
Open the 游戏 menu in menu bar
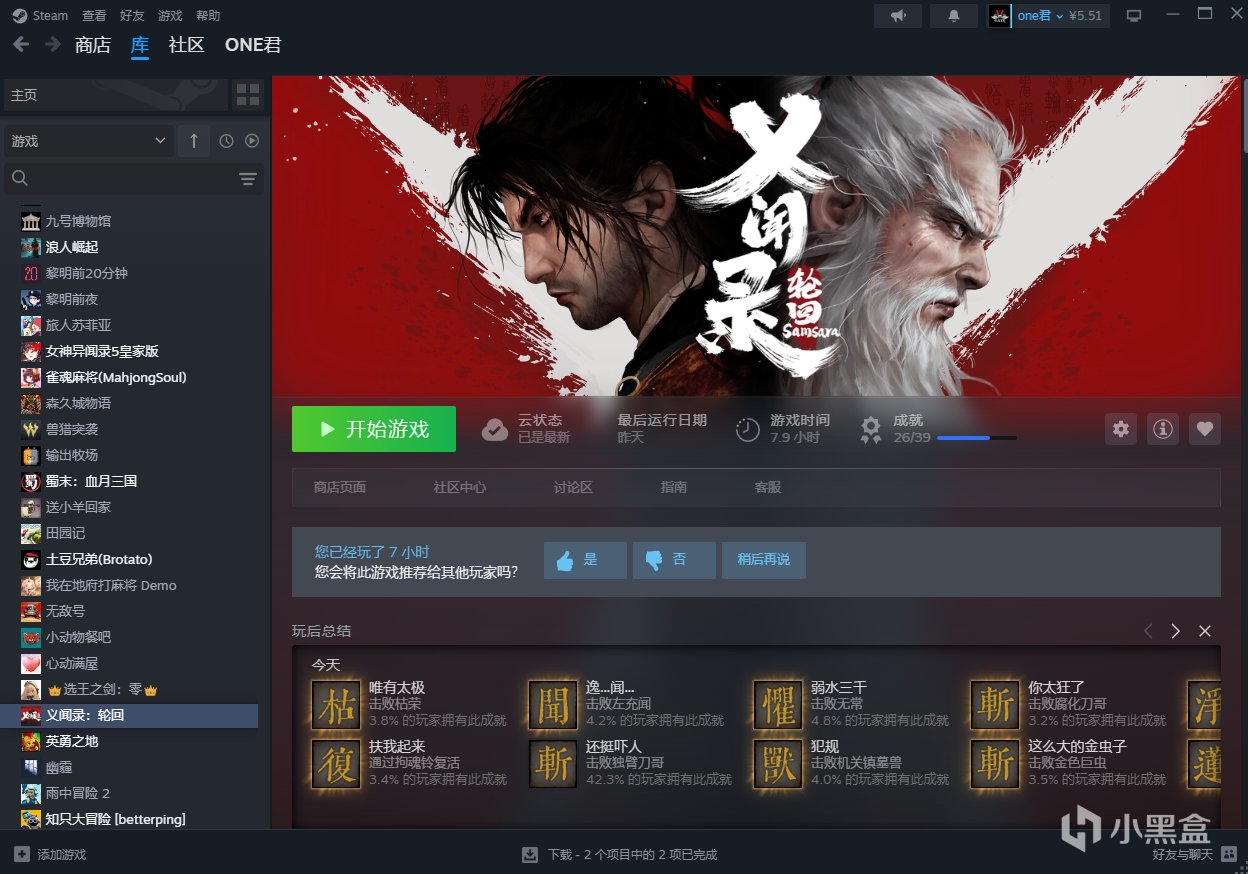(170, 15)
